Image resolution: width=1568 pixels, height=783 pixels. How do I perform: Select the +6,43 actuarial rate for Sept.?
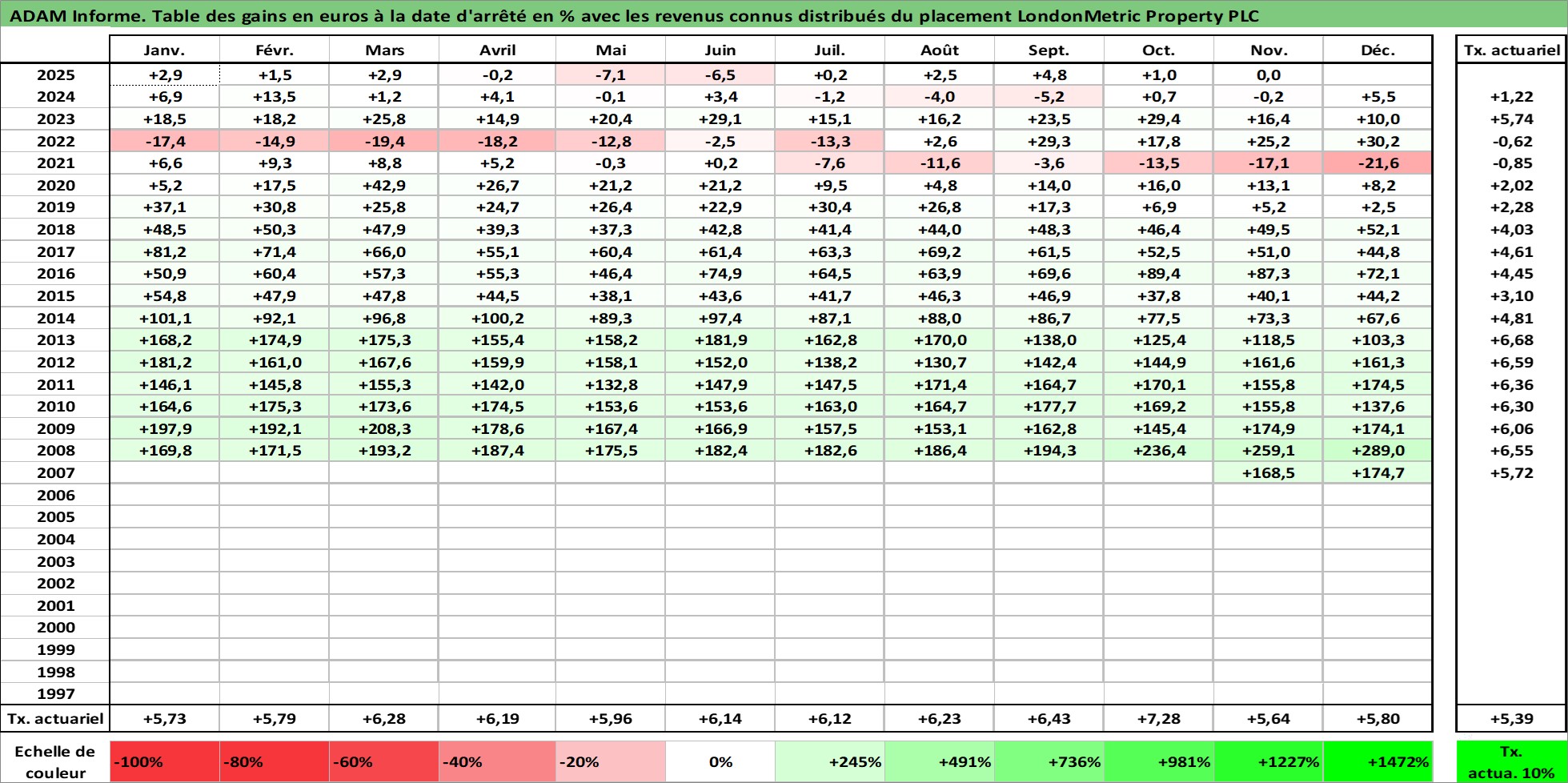coord(1049,718)
